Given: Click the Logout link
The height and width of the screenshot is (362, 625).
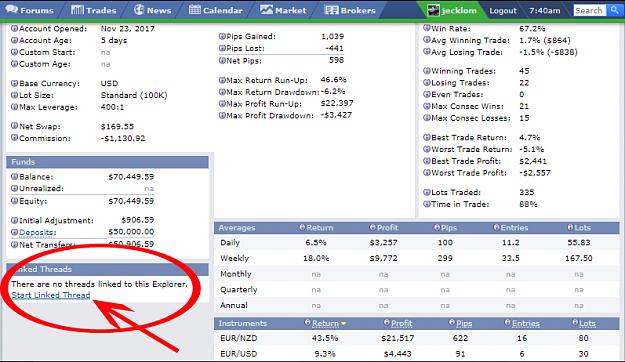Looking at the screenshot, I should pyautogui.click(x=503, y=11).
